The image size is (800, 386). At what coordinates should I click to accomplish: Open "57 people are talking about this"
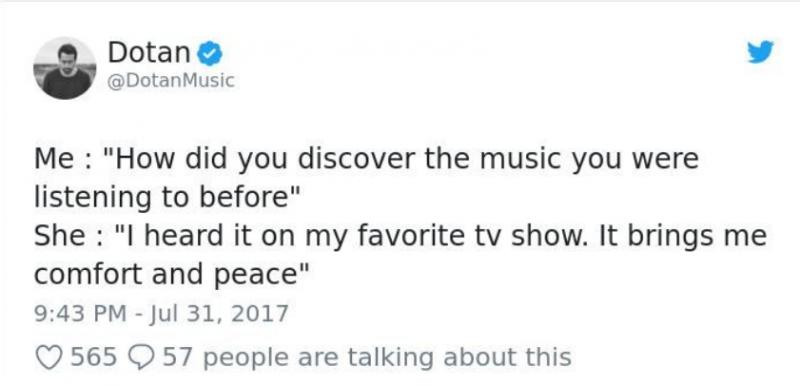coord(367,357)
